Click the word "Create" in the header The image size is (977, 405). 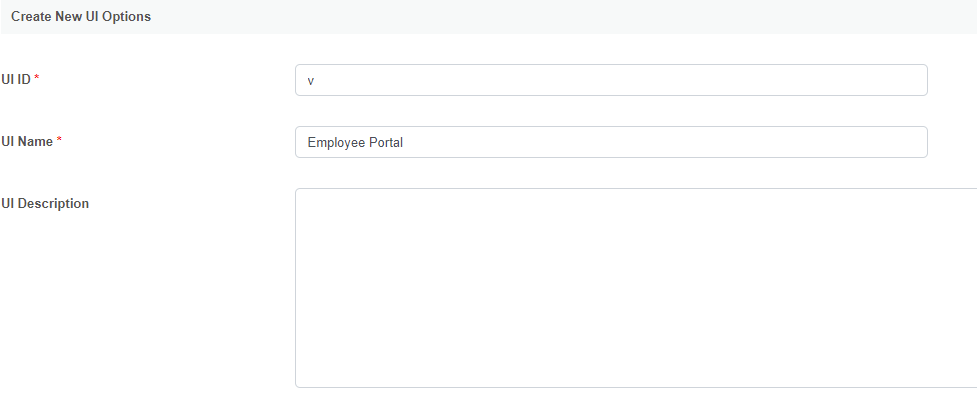point(31,17)
